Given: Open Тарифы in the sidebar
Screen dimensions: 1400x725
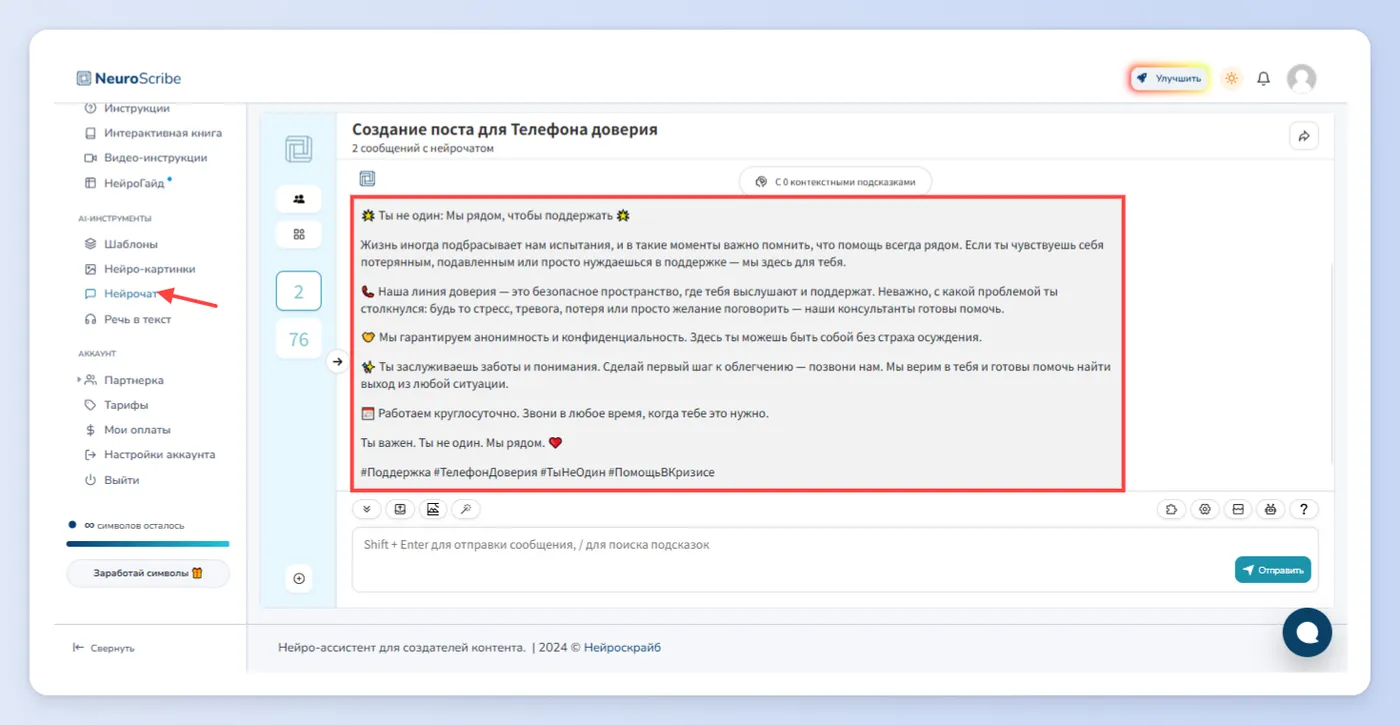Looking at the screenshot, I should (116, 405).
